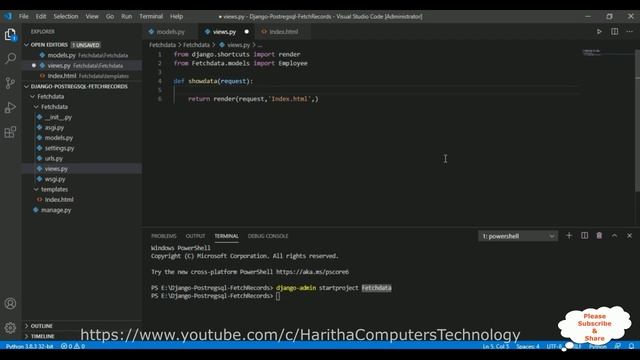Open settings.py in the file tree
The image size is (640, 360).
click(82, 148)
